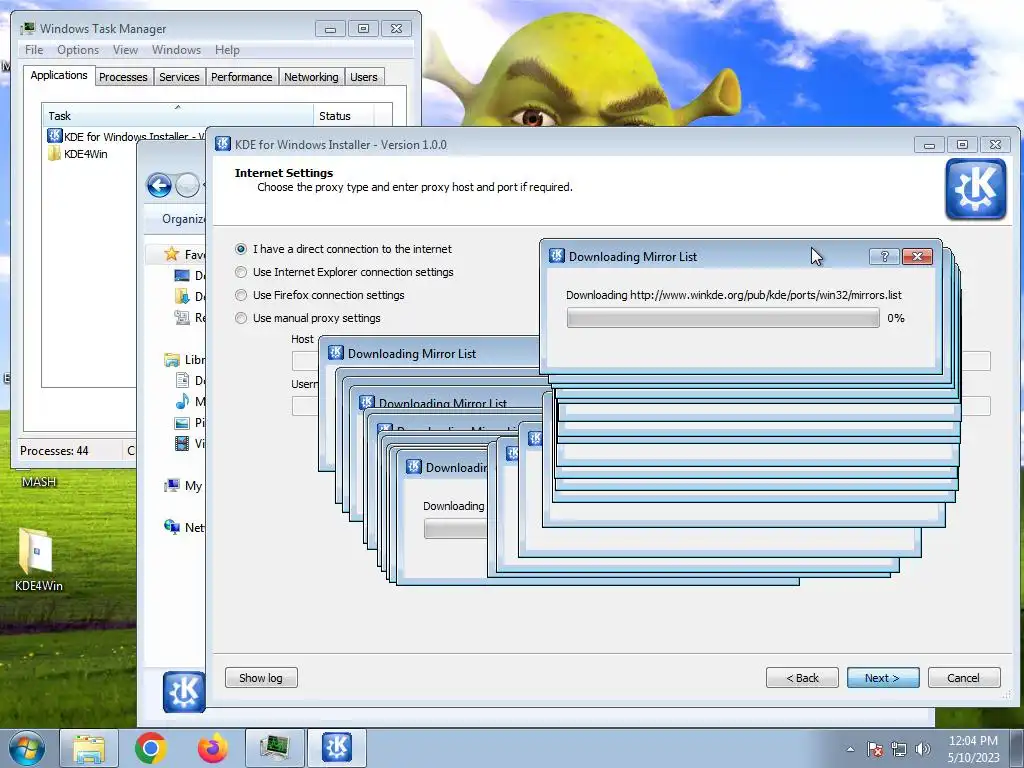
Task: Switch to Networking tab in Task Manager
Action: tap(311, 77)
